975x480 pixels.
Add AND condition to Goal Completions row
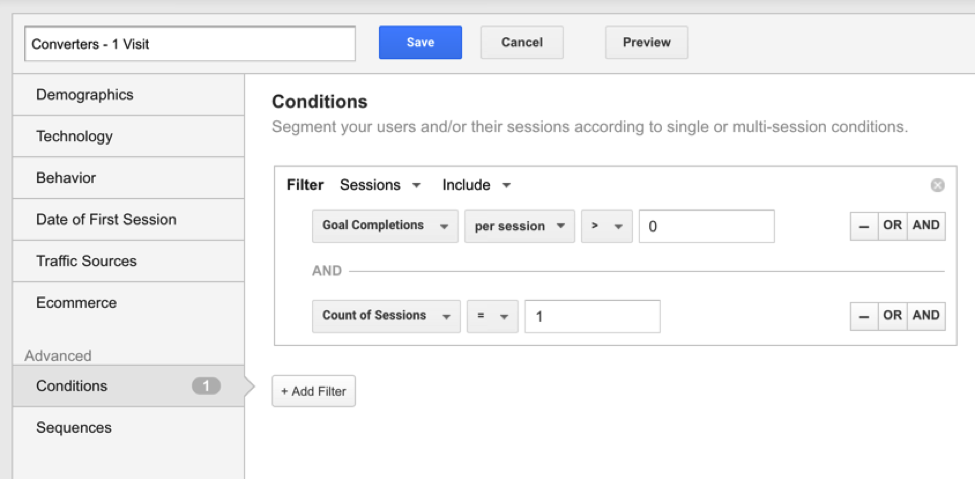926,226
